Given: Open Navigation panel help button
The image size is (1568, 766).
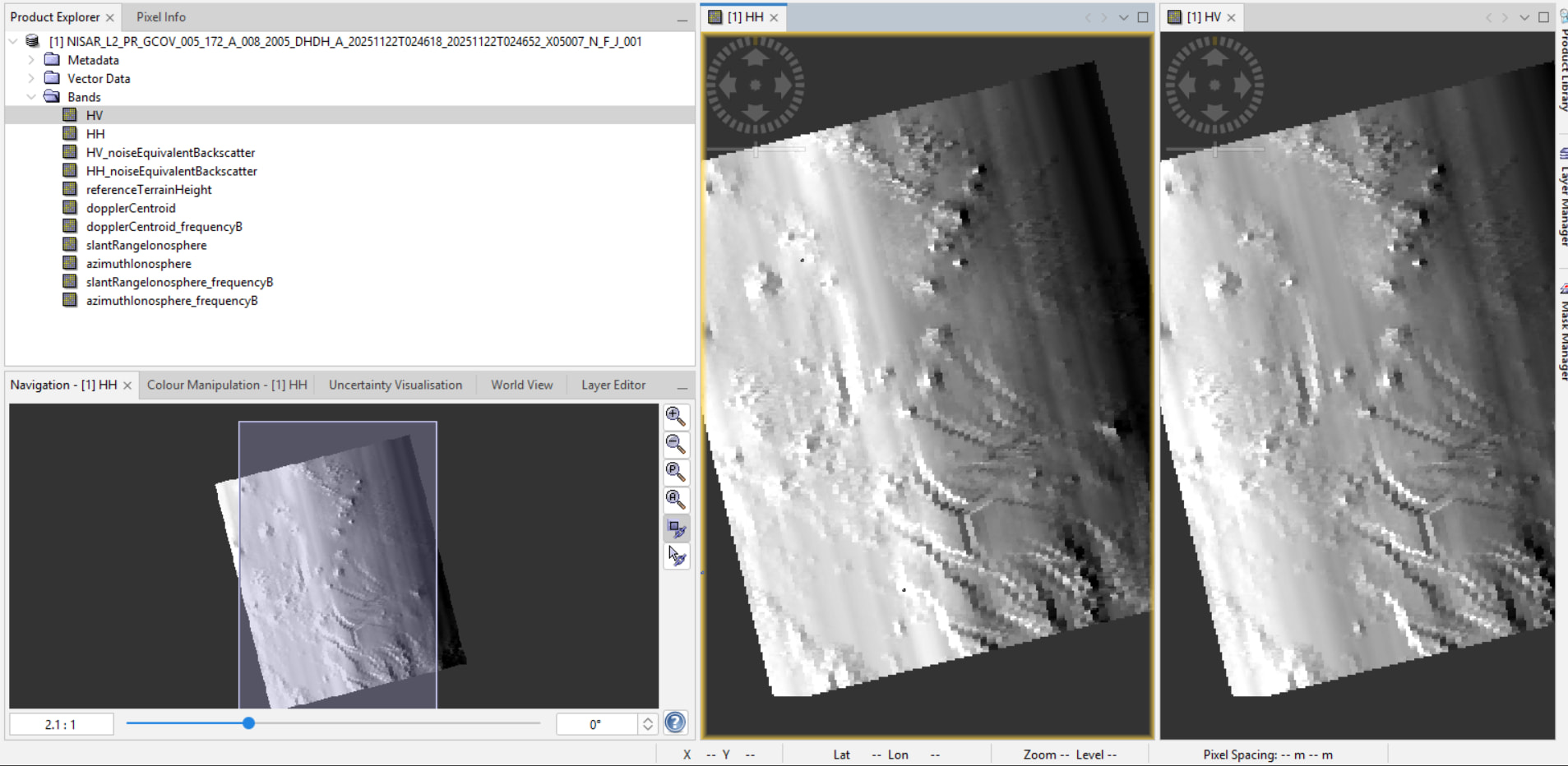Looking at the screenshot, I should coord(675,722).
